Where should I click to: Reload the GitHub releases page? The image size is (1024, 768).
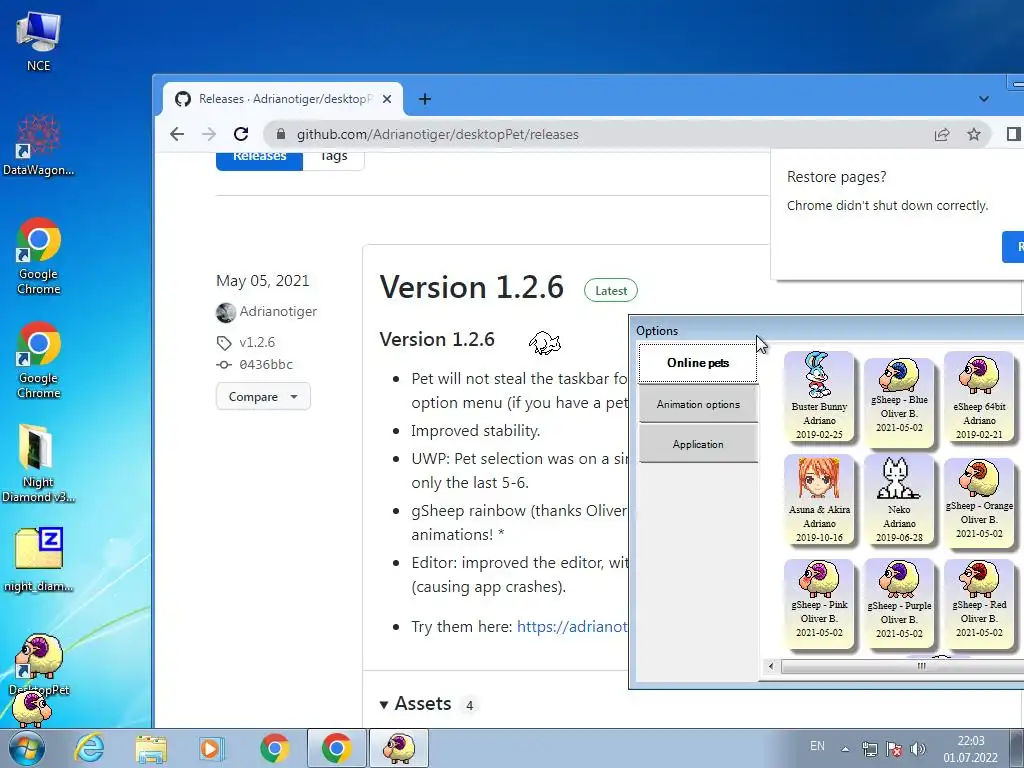(x=241, y=134)
